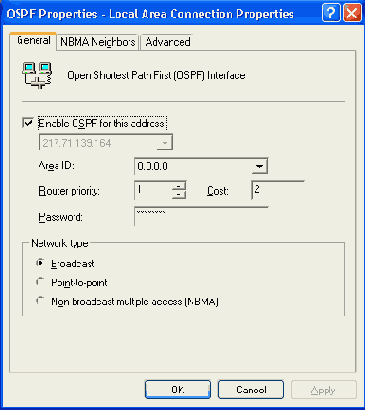
Task: Click the Cancel button
Action: point(251,389)
